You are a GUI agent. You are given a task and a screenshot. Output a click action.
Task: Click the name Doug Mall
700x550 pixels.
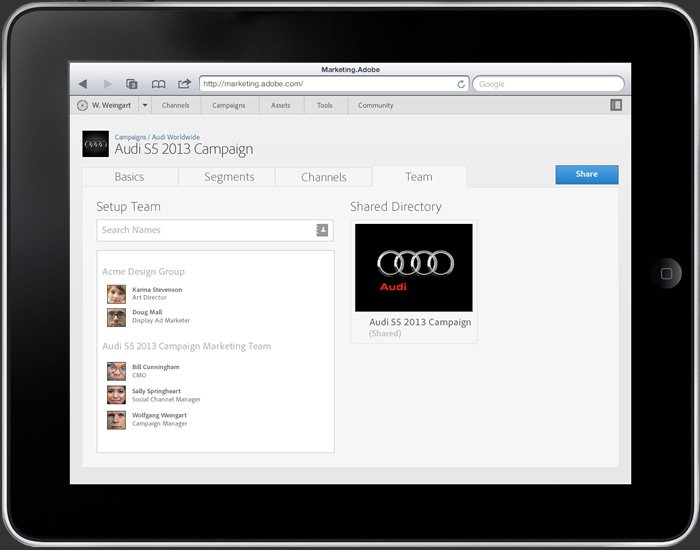(x=147, y=312)
